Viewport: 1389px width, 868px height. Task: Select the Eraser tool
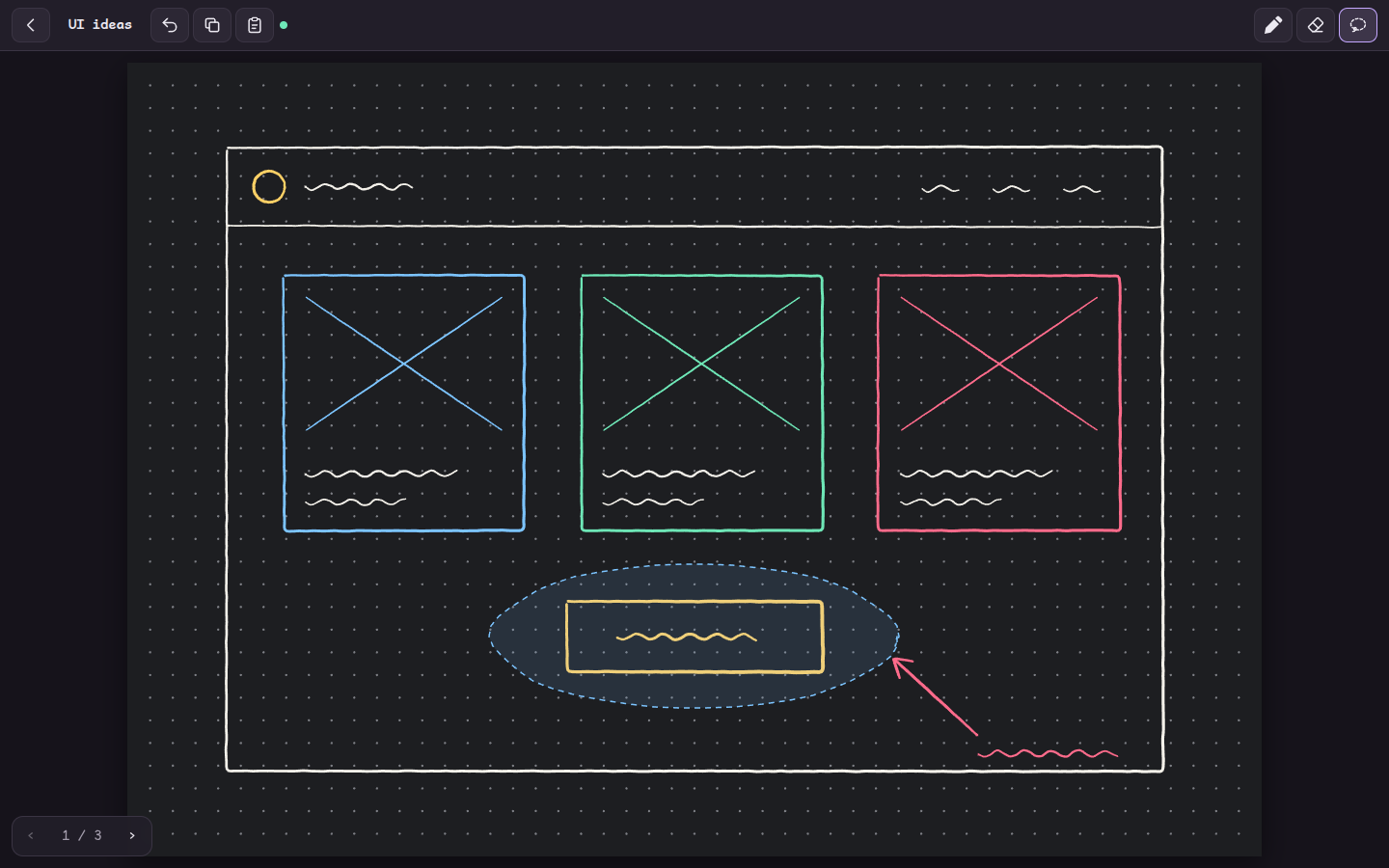pos(1316,25)
